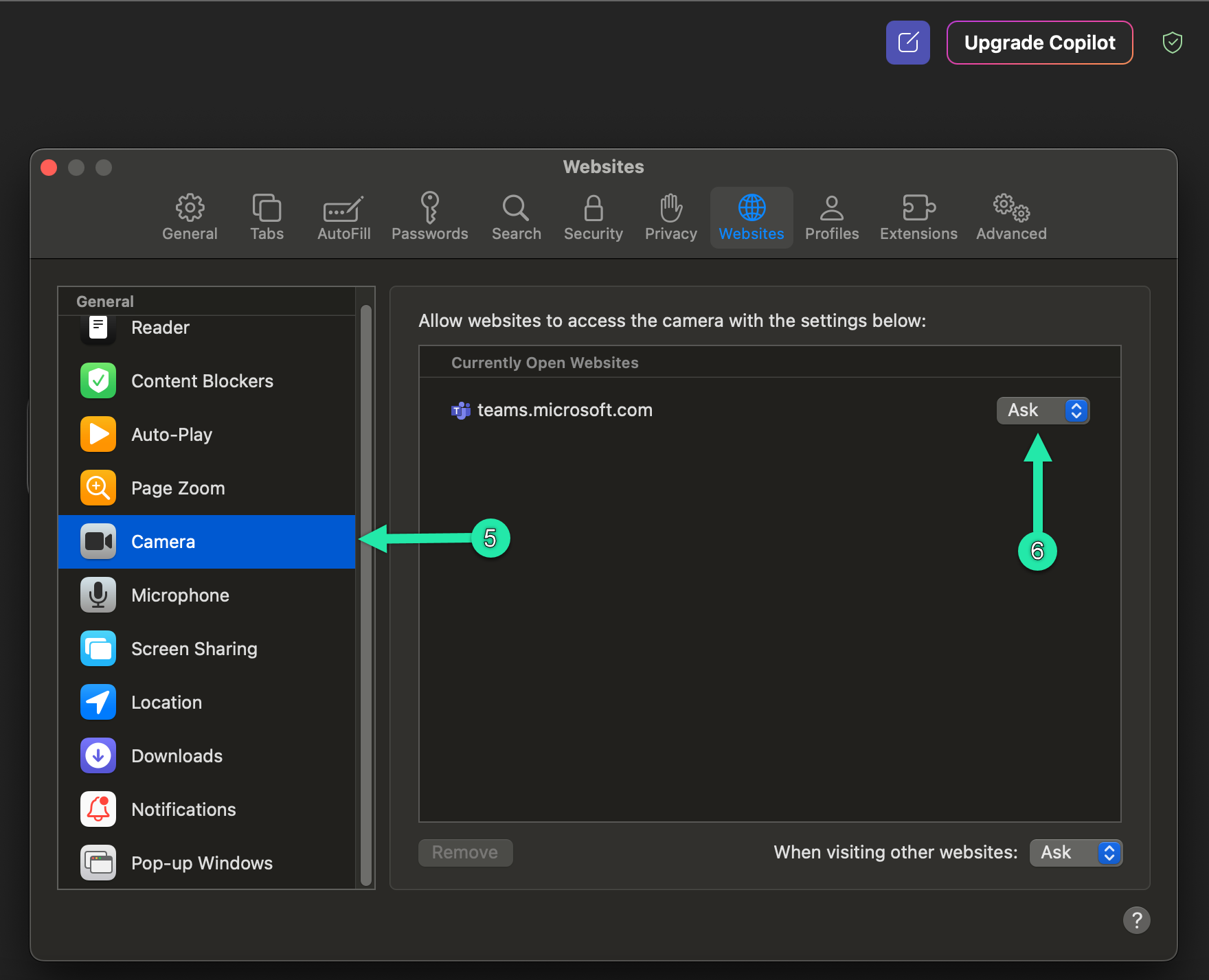
Task: Click the Remove button
Action: pos(465,853)
